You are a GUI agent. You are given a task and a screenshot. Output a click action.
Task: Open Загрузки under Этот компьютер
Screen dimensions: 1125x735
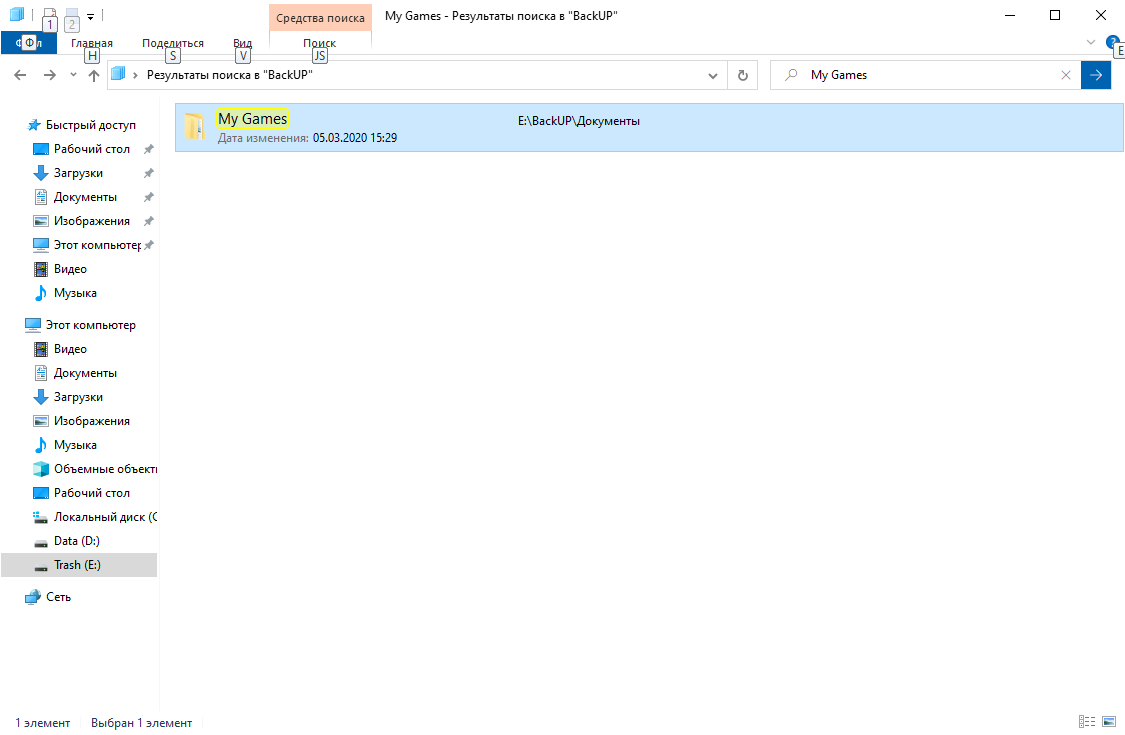tap(78, 397)
